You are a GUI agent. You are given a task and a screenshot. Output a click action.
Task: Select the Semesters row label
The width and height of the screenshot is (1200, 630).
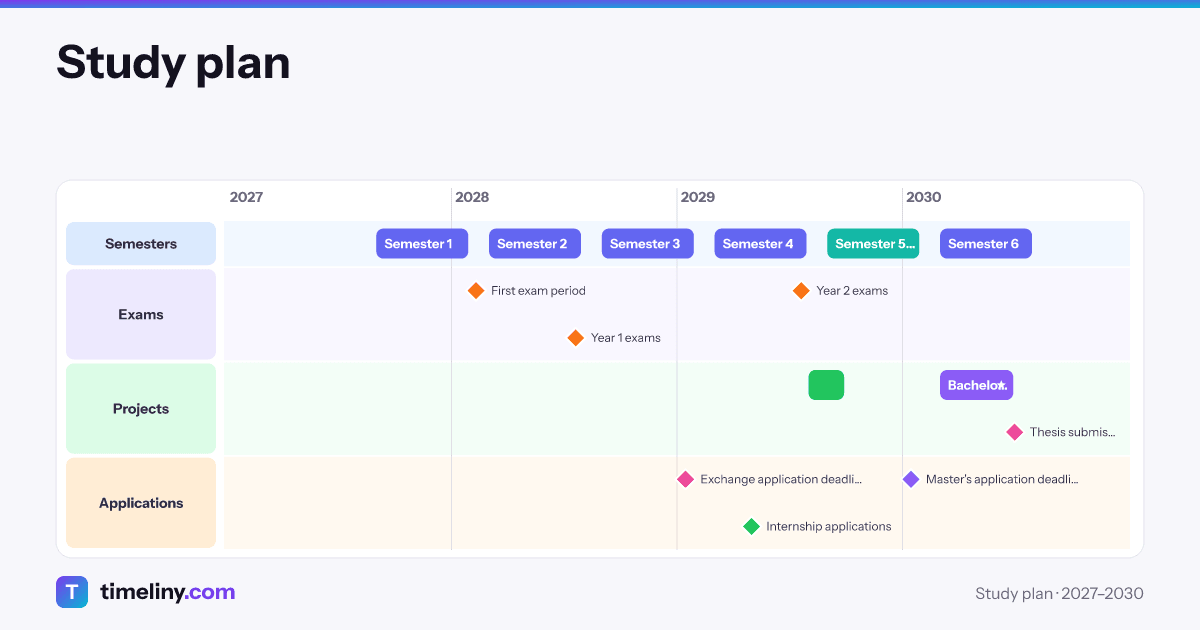[x=141, y=244]
